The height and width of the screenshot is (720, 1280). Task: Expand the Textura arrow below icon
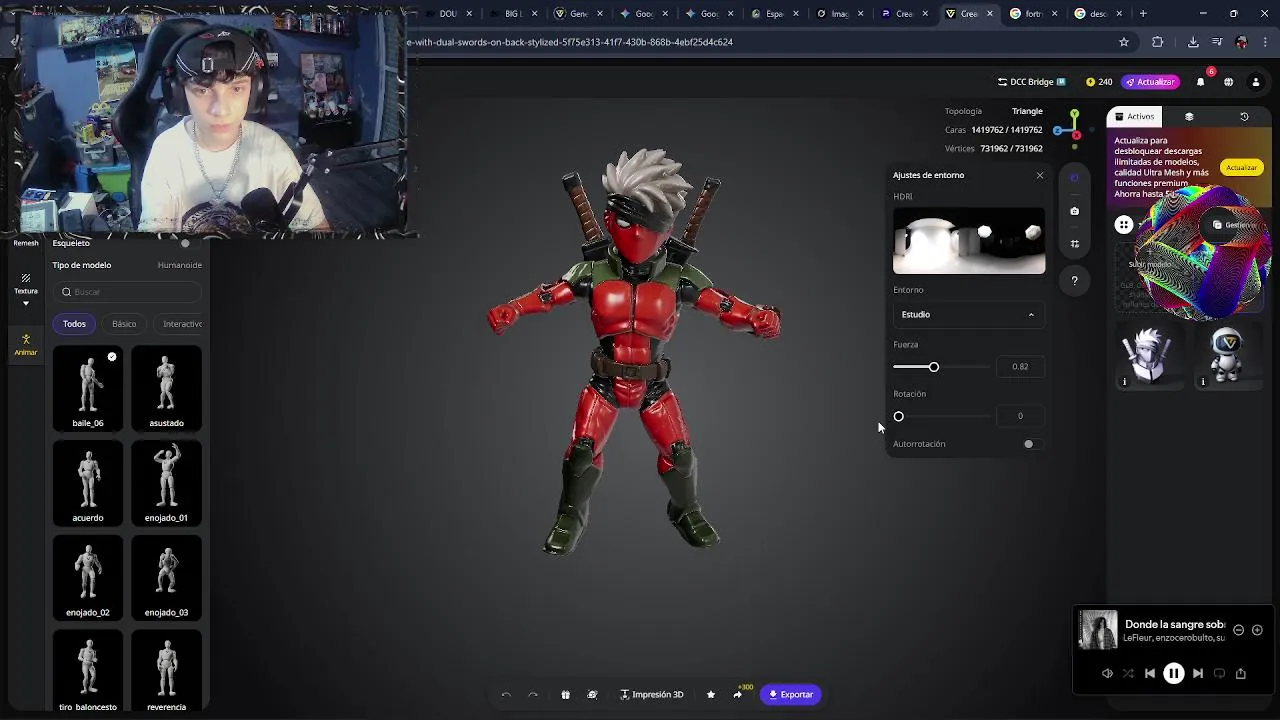click(x=25, y=303)
